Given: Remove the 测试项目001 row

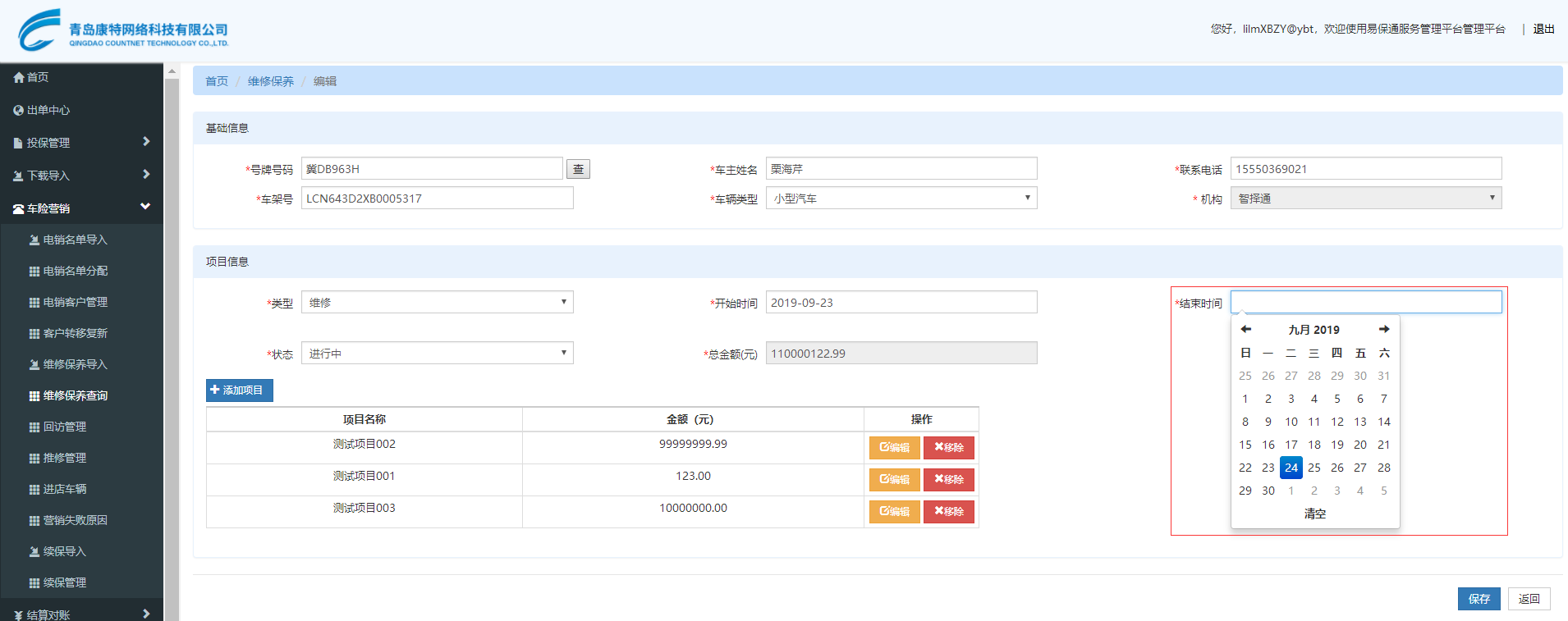Looking at the screenshot, I should [949, 480].
